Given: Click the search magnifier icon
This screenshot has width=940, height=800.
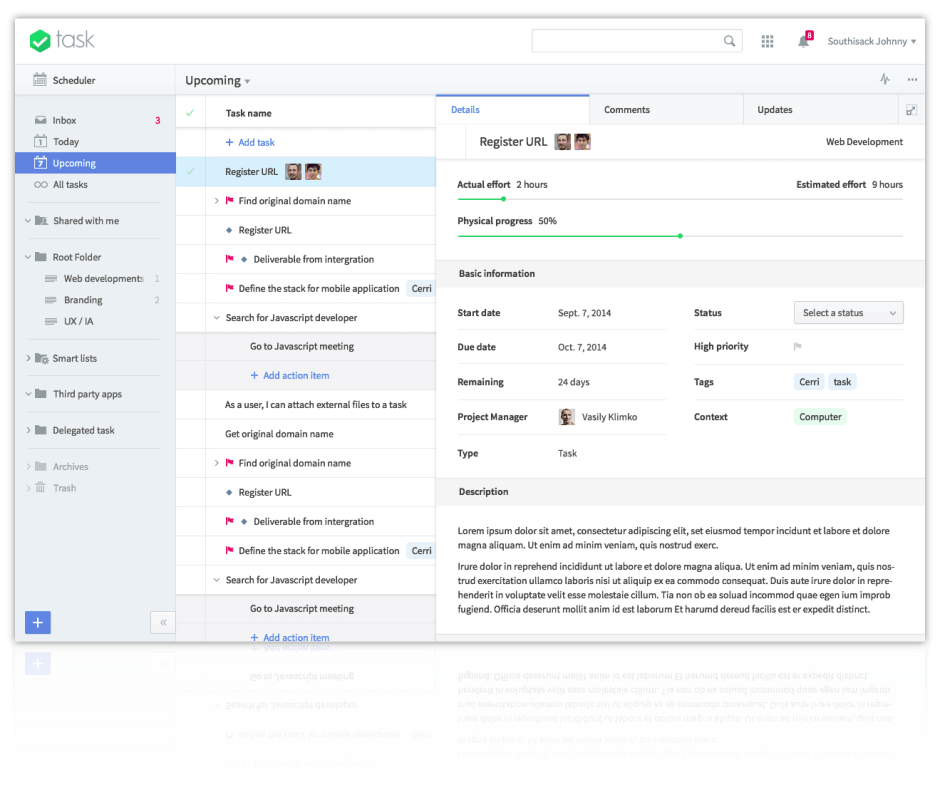Looking at the screenshot, I should point(729,41).
